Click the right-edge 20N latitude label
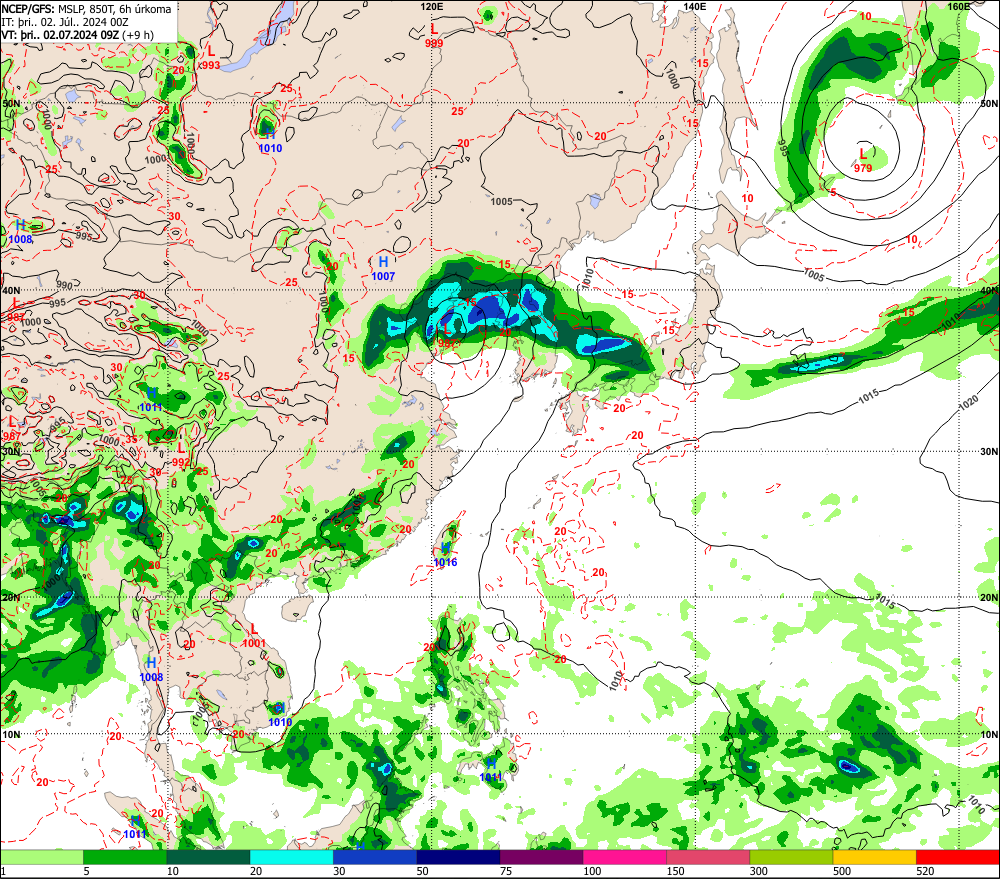This screenshot has width=1000, height=879. tap(989, 598)
